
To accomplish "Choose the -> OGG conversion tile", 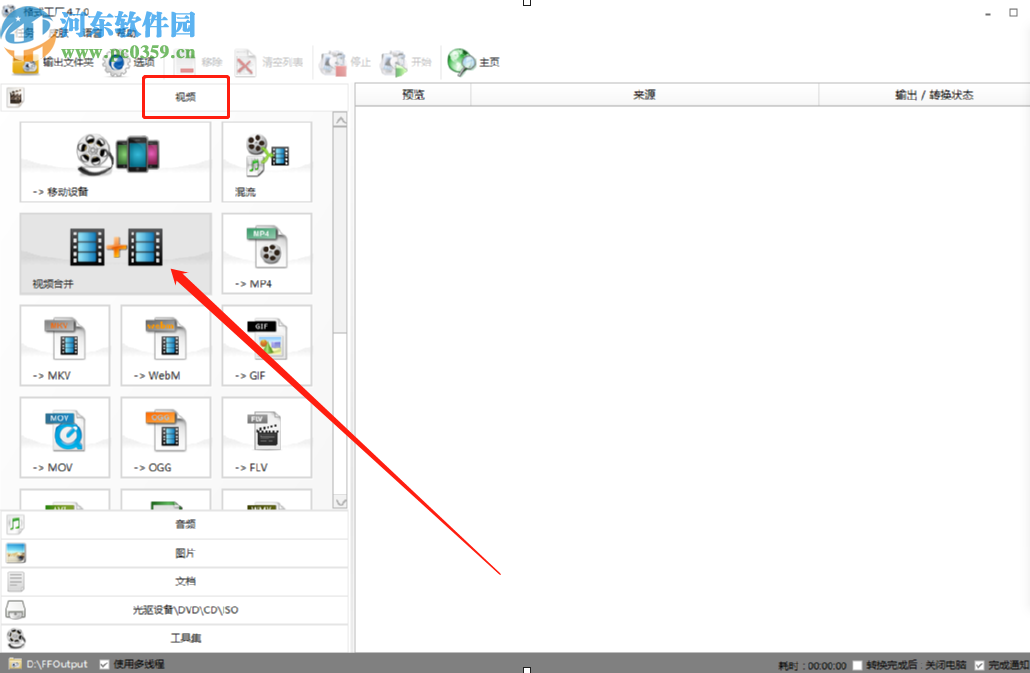I will point(166,437).
